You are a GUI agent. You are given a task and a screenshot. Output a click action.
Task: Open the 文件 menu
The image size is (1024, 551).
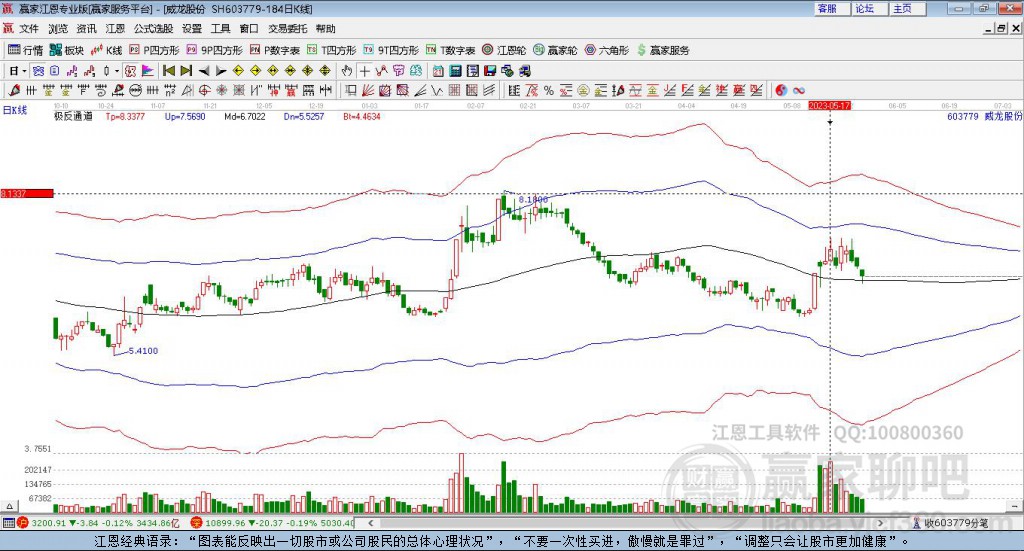point(29,29)
